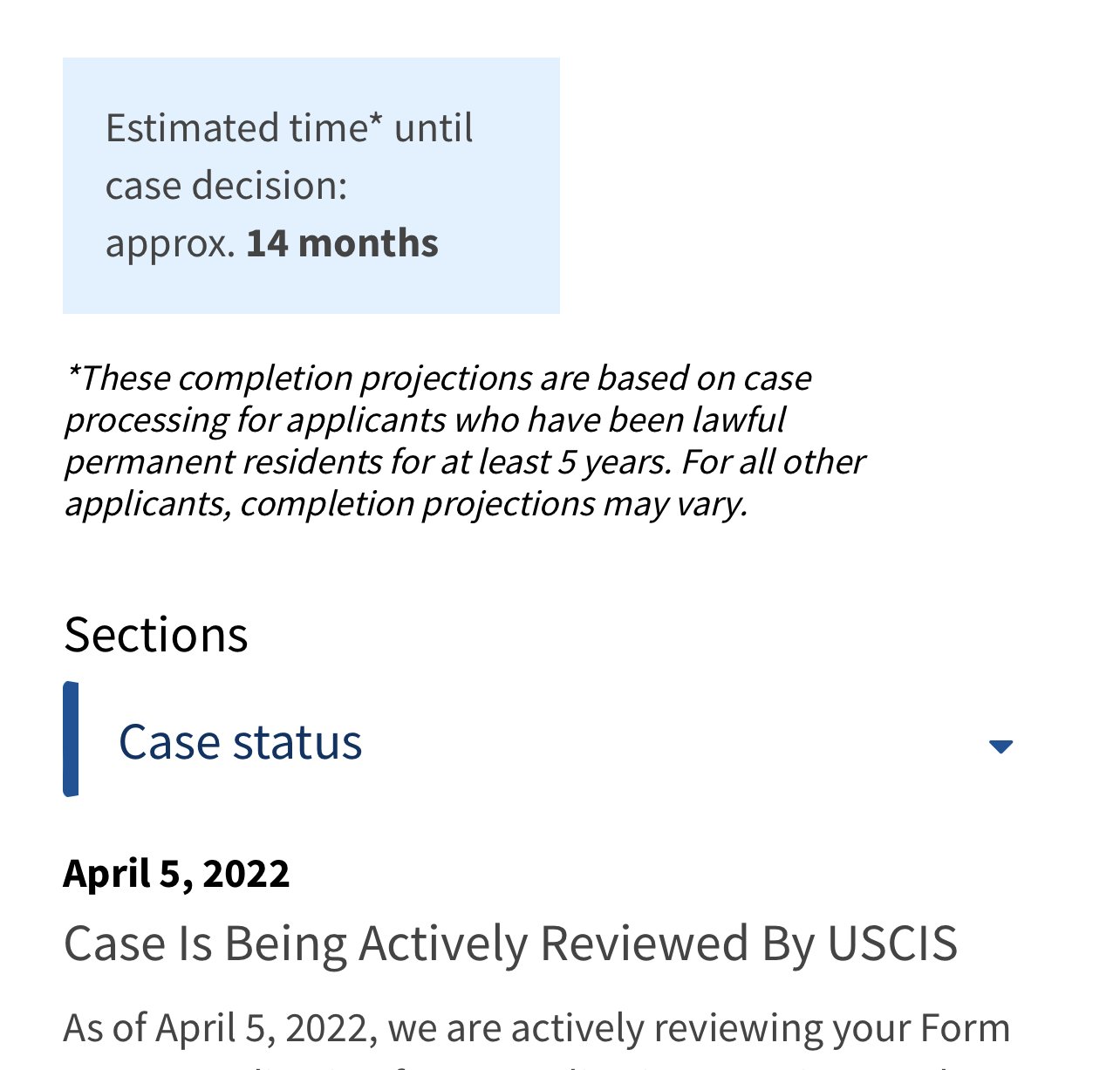Open Case Is Being Actively Reviewed title
1120x1070 pixels.
(511, 944)
